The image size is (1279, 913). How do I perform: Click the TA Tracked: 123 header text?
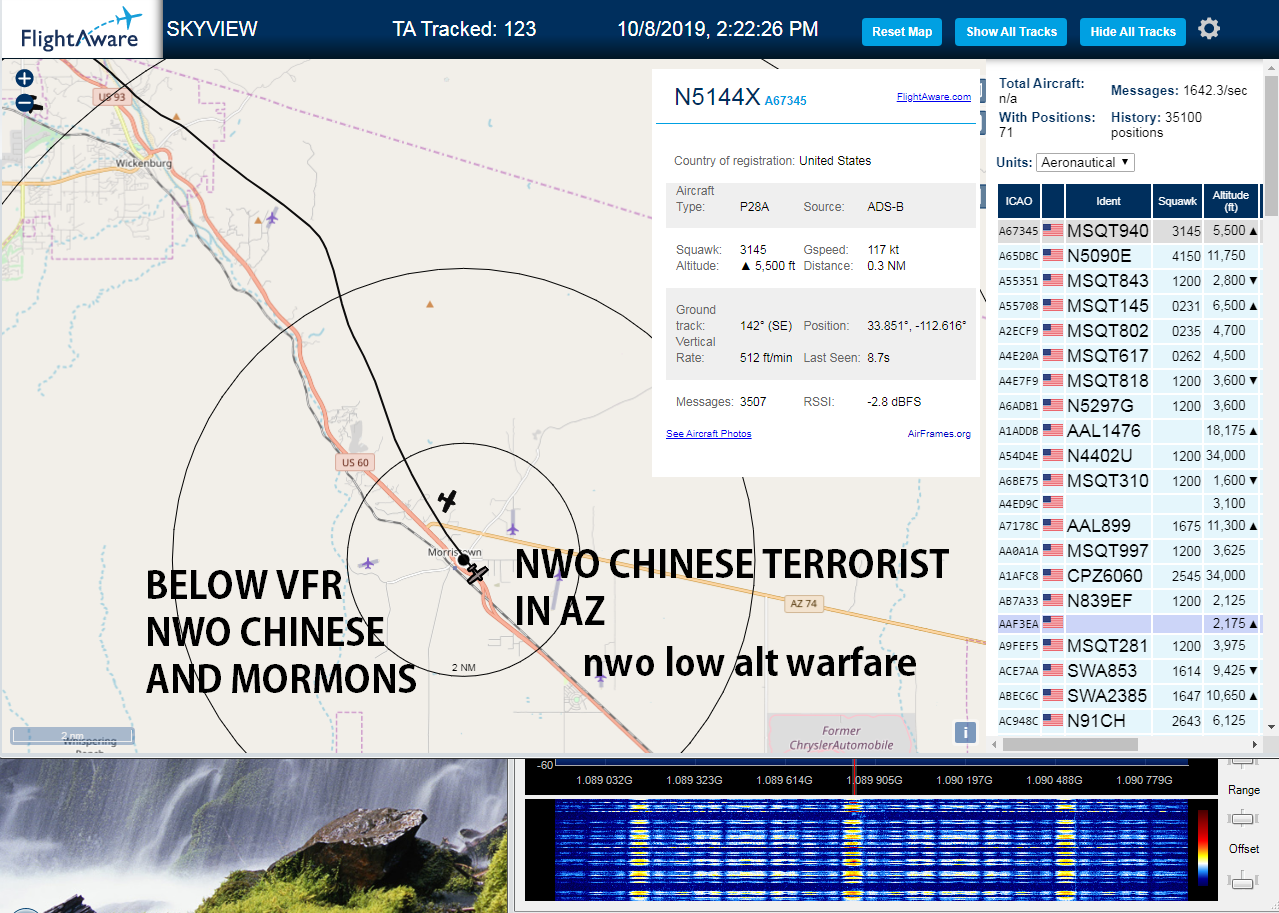click(x=464, y=29)
